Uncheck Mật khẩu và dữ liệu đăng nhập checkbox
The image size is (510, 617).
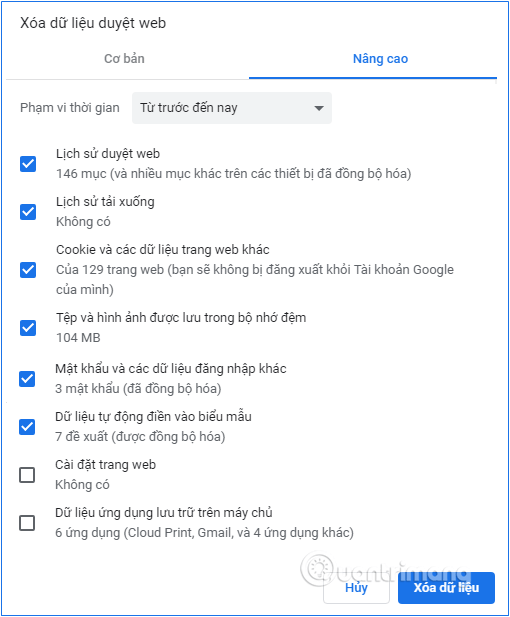coord(27,379)
